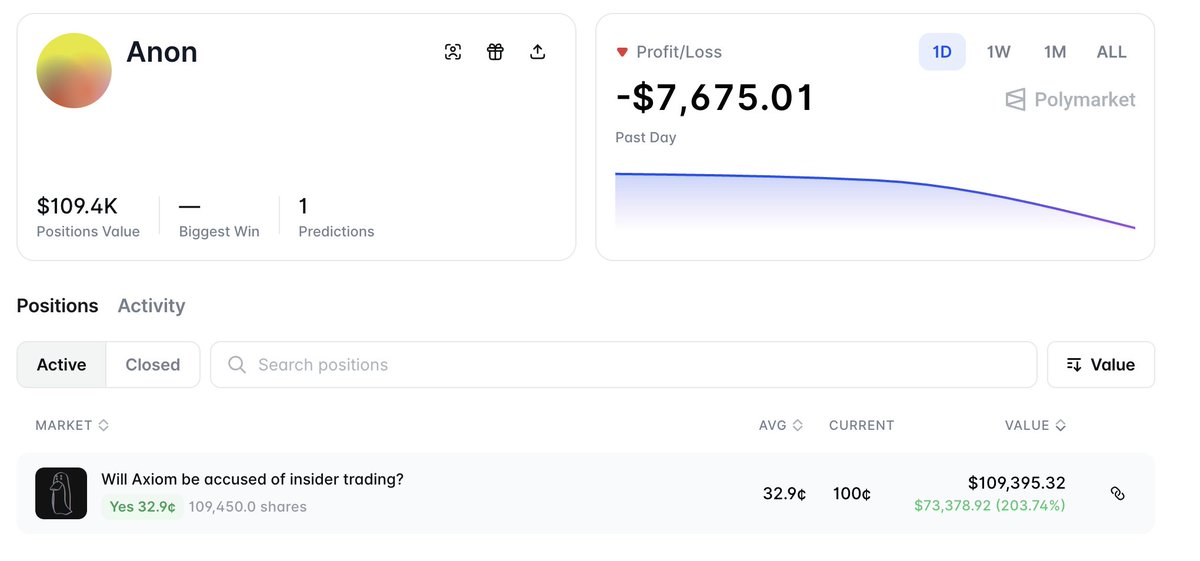Switch to the Activity tab

151,306
